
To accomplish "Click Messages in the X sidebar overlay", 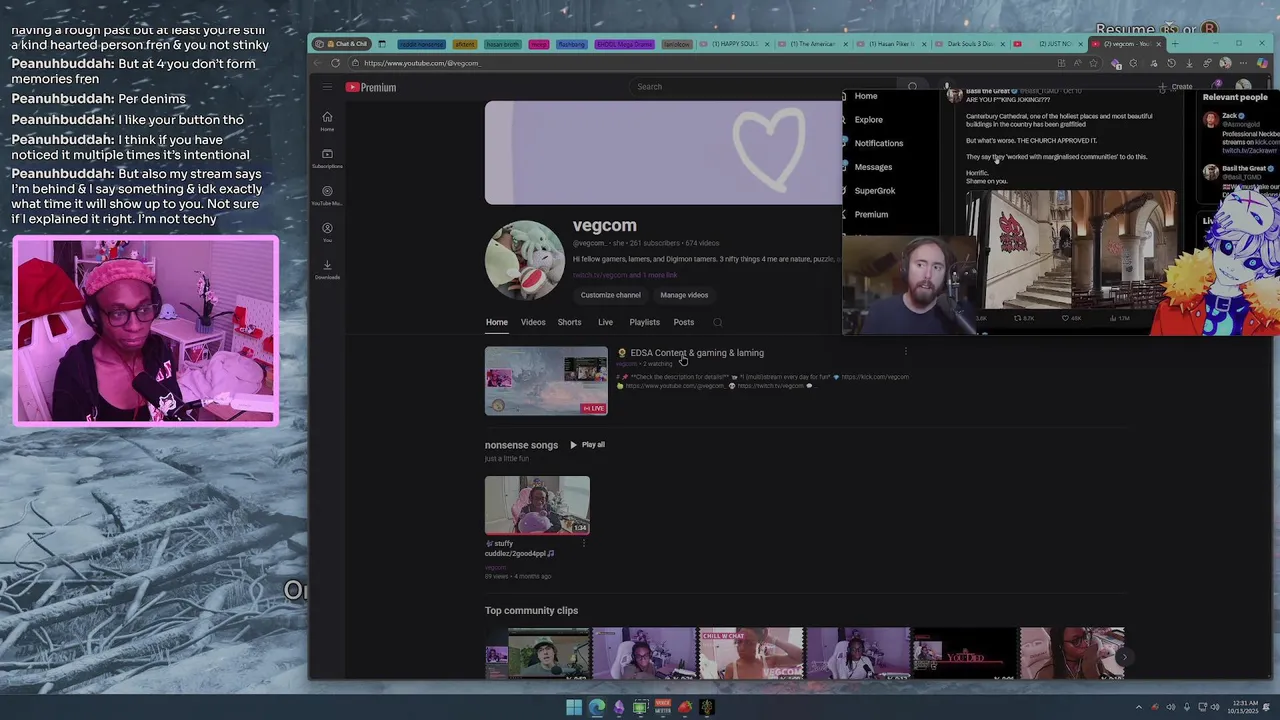I will pos(873,167).
